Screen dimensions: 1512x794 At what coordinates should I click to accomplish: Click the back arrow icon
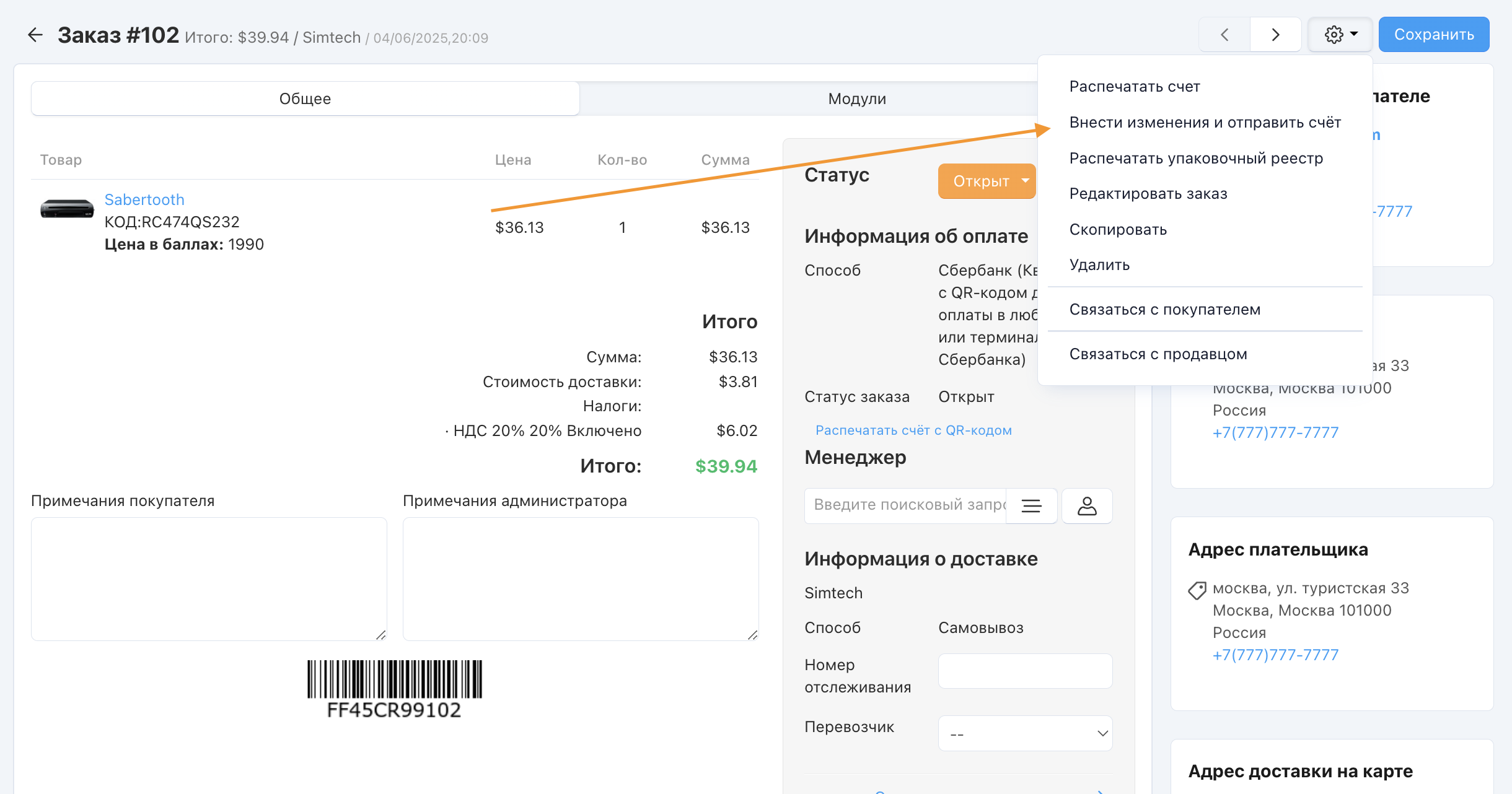point(35,35)
